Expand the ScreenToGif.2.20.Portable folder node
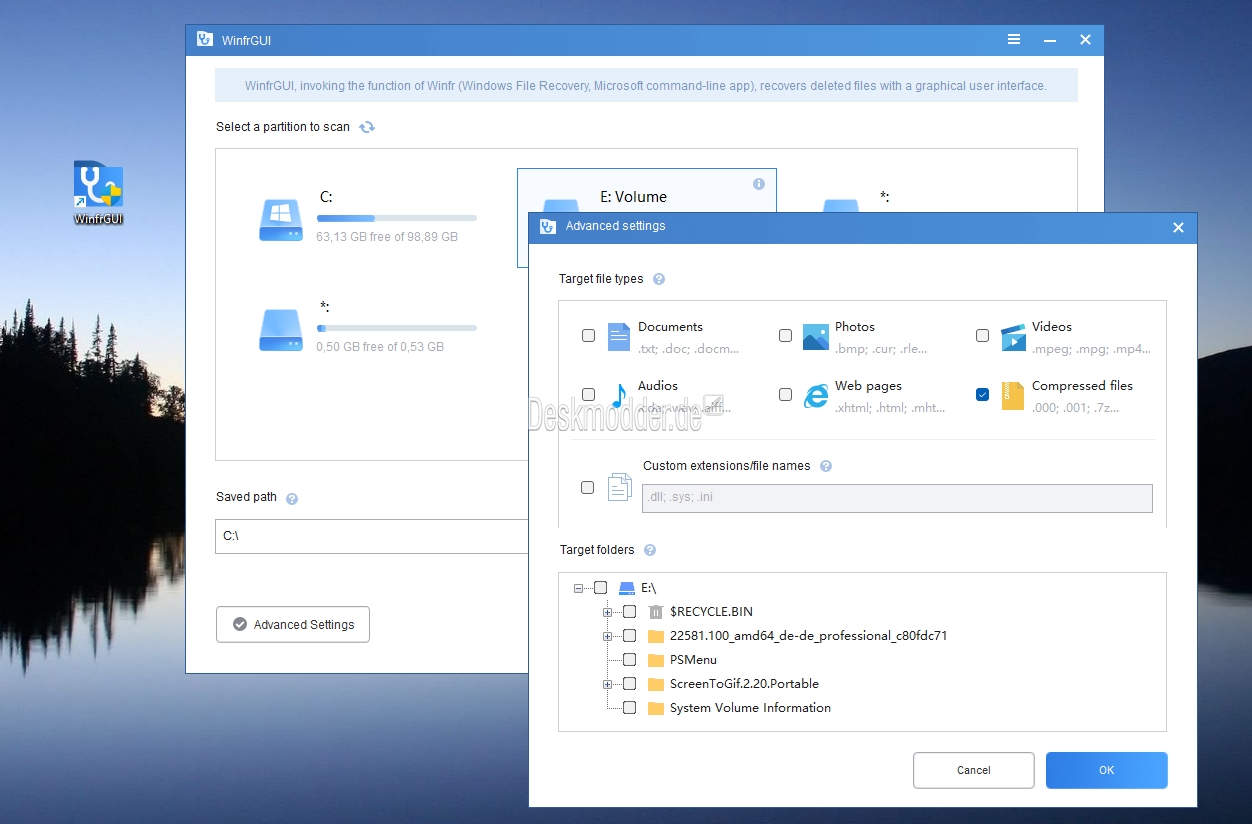Viewport: 1252px width, 824px height. (x=607, y=684)
